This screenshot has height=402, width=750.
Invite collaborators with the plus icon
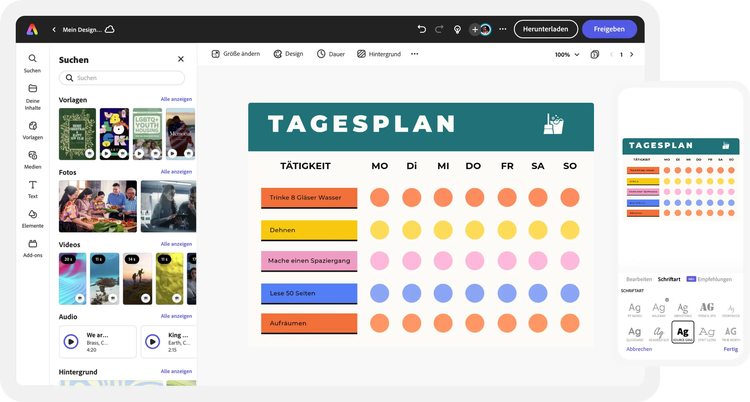[474, 30]
